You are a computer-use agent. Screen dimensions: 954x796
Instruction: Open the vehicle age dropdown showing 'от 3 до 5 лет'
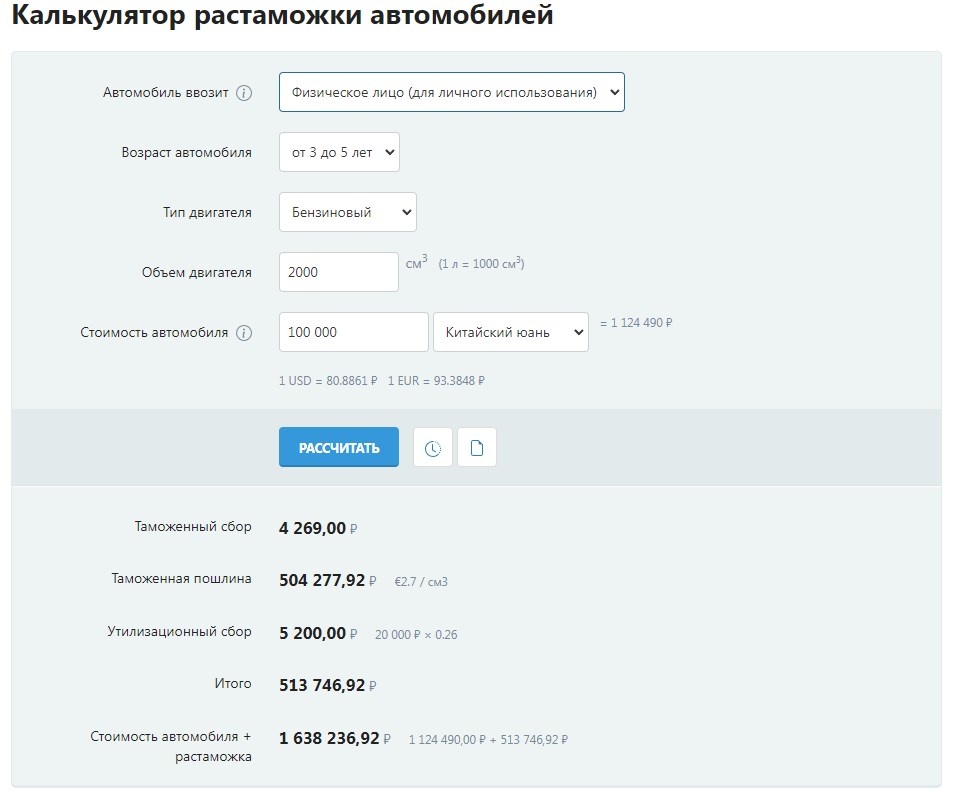coord(338,151)
